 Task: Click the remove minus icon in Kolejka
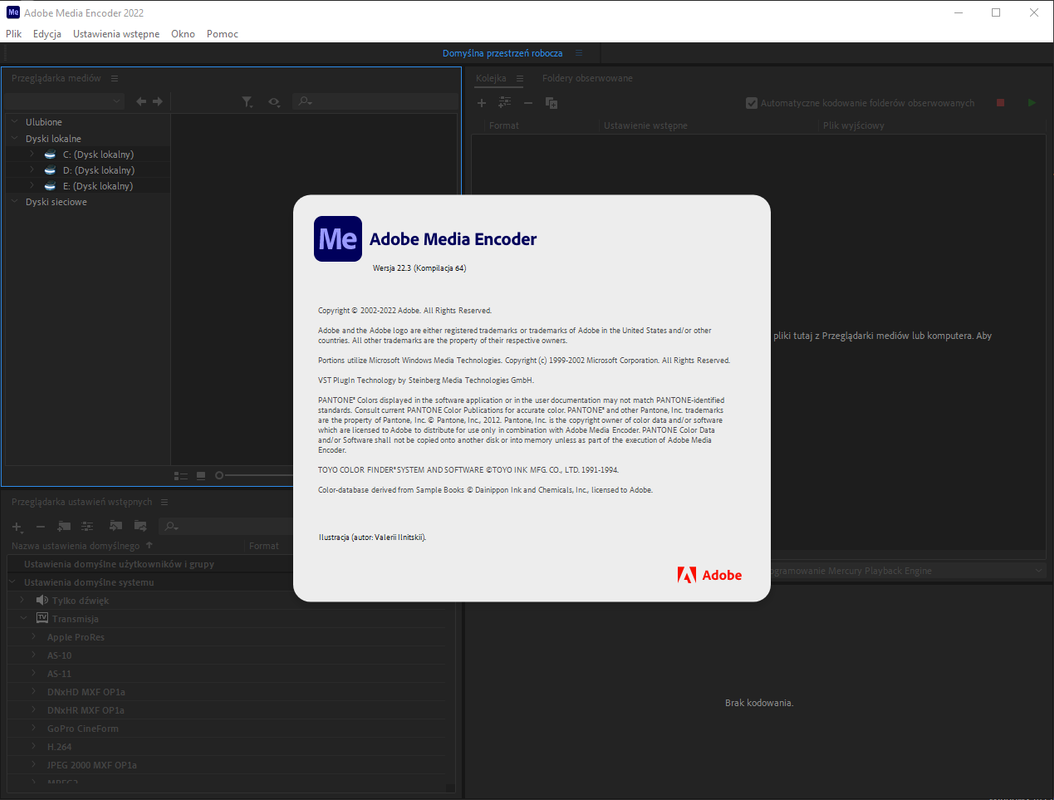pyautogui.click(x=528, y=103)
